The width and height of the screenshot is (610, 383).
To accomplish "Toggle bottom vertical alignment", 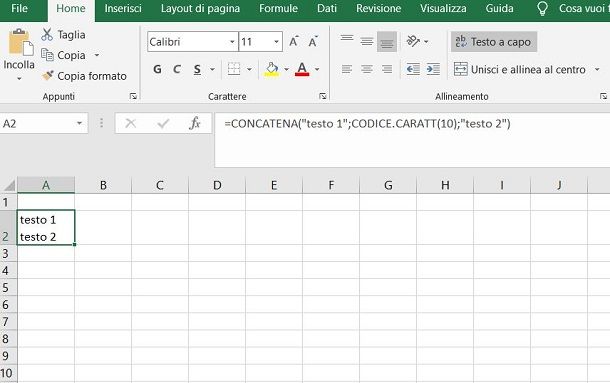I will coord(387,42).
